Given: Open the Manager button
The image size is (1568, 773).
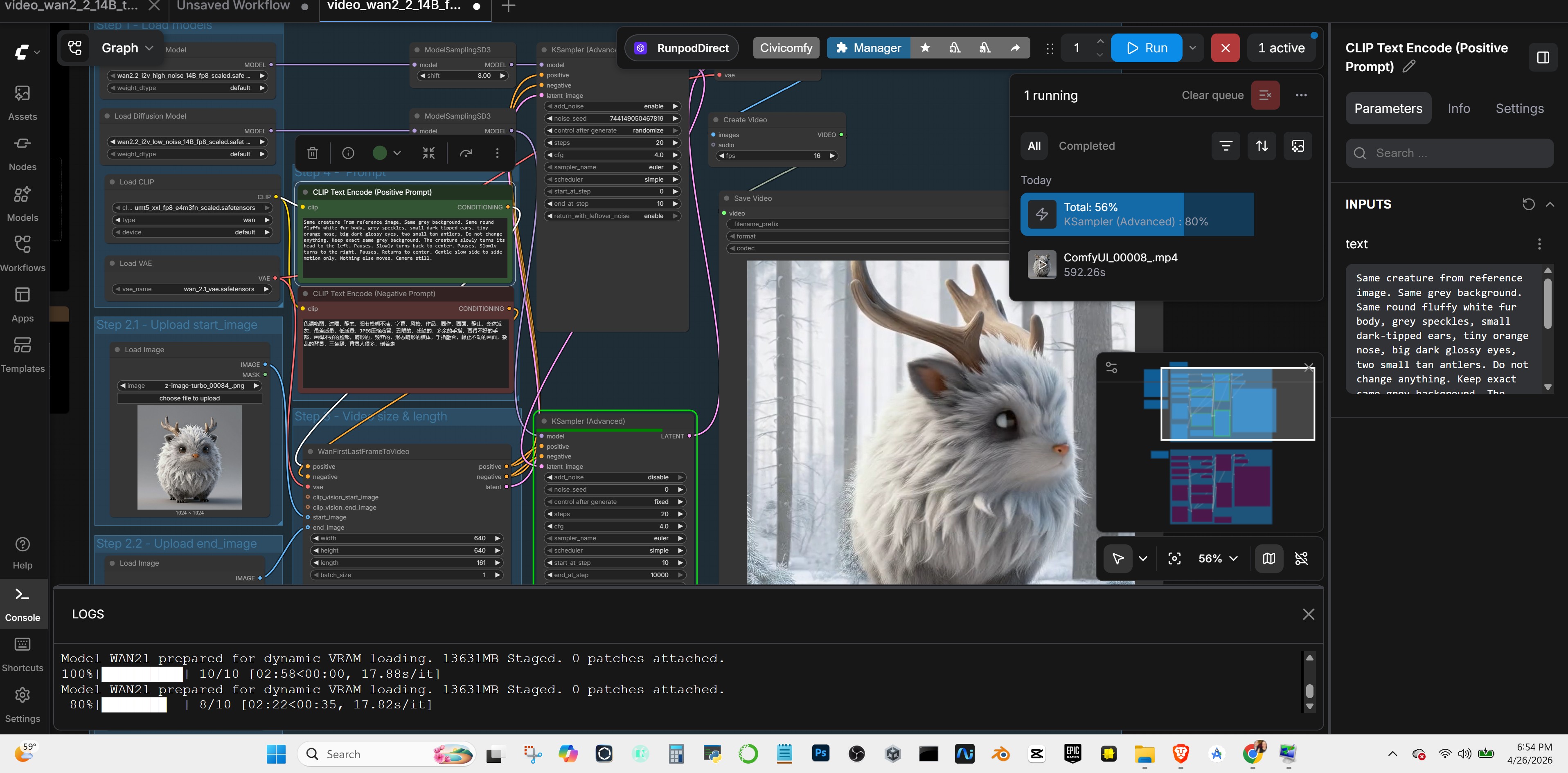Looking at the screenshot, I should [869, 47].
